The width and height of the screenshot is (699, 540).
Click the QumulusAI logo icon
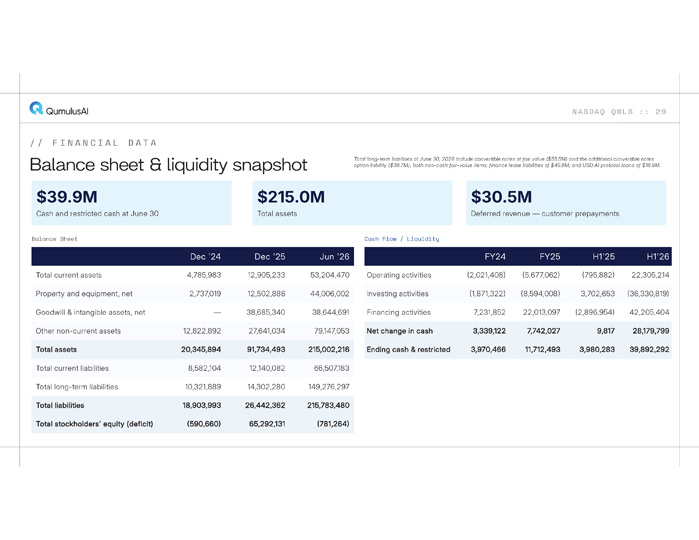[x=36, y=108]
